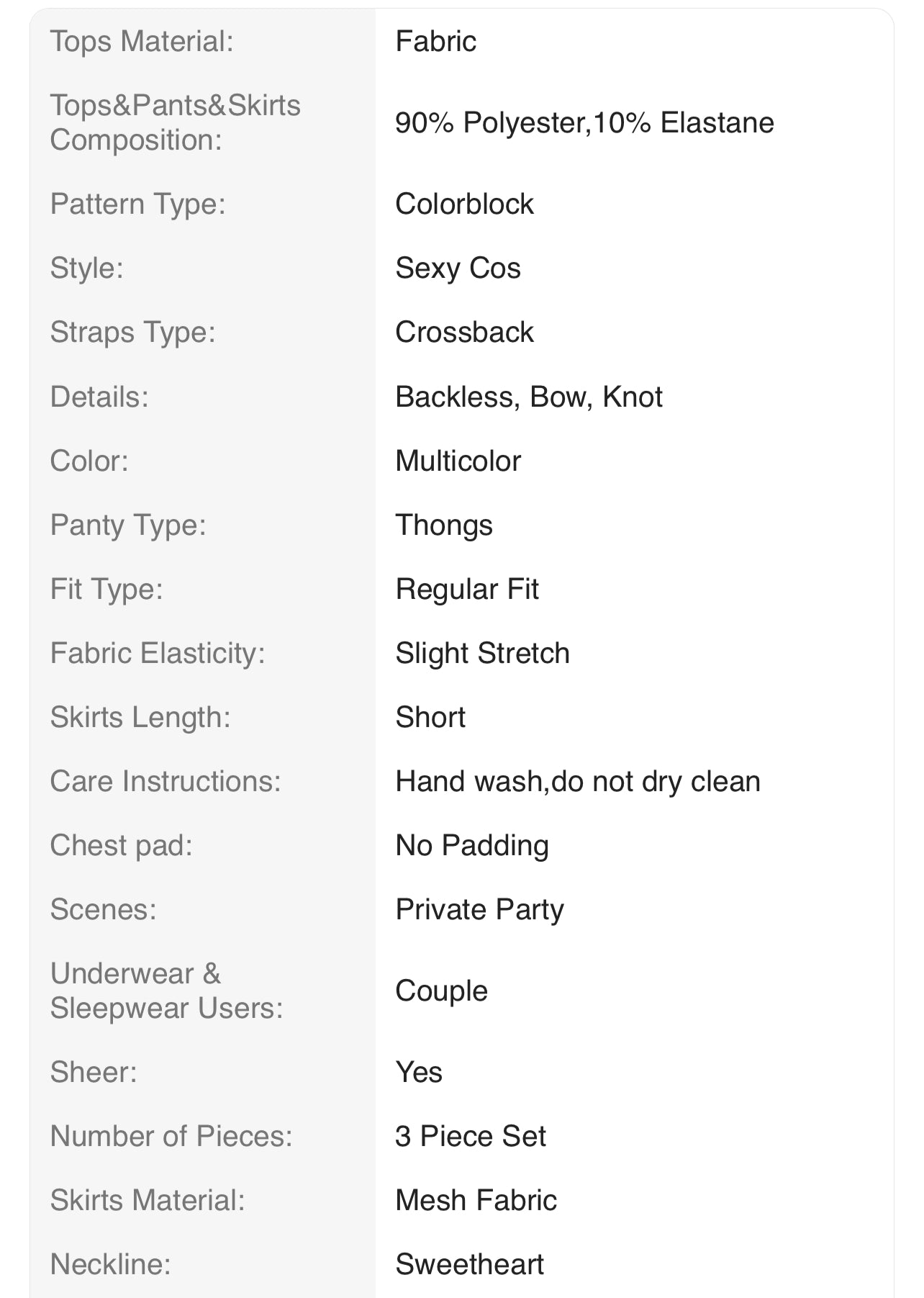Click the 'Colorblock' pattern type value
This screenshot has height=1298, width=924.
point(464,204)
